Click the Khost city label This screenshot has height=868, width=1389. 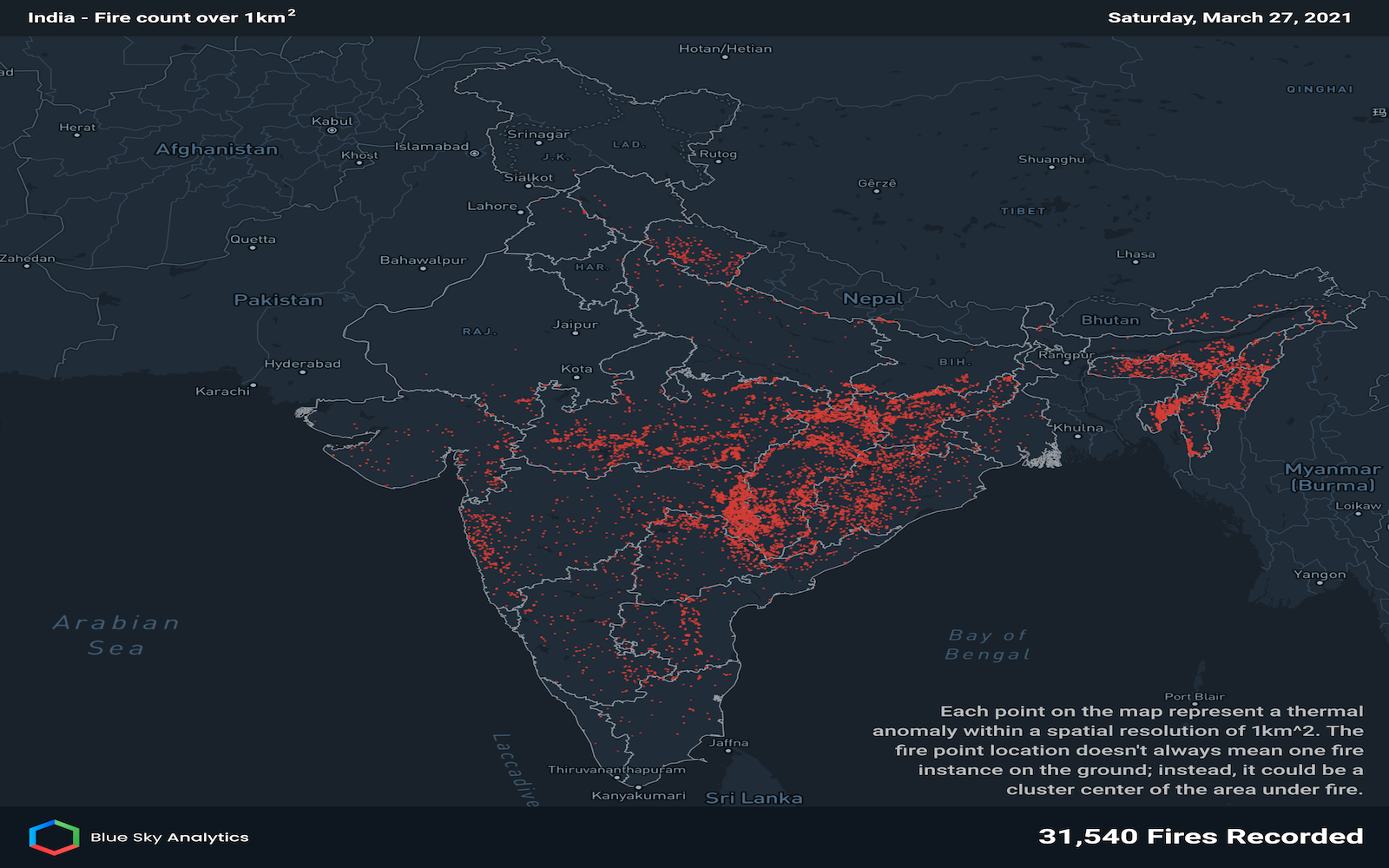[359, 155]
